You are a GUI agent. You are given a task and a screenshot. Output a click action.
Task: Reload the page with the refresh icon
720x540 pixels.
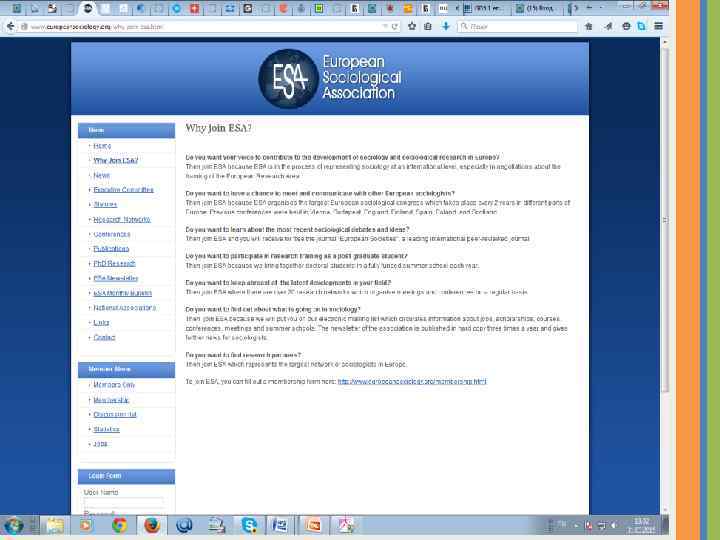[394, 27]
